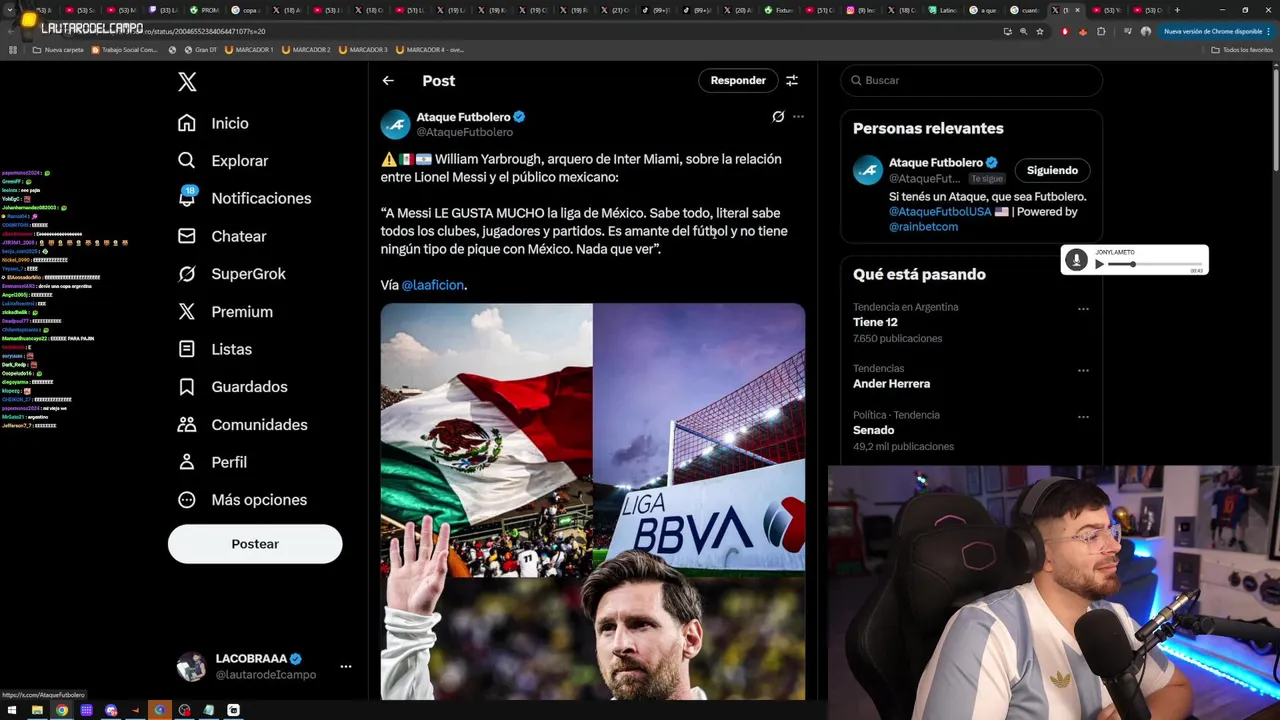This screenshot has height=720, width=1280.
Task: Open Notificaciones with 18 badge
Action: (244, 198)
